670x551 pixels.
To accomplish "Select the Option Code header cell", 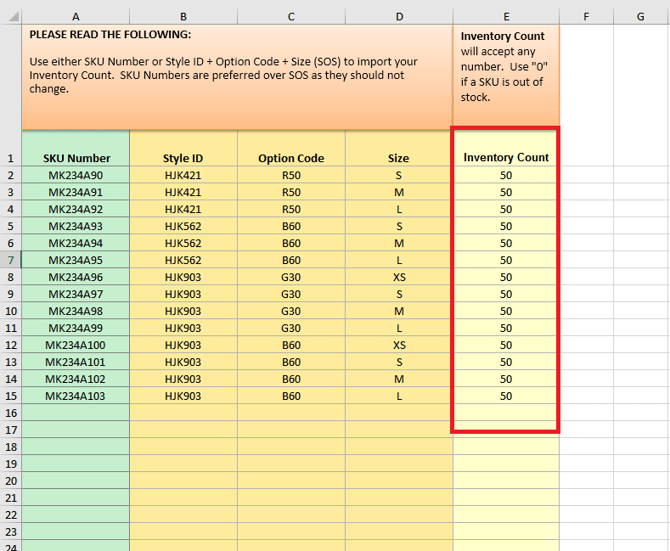I will tap(291, 158).
